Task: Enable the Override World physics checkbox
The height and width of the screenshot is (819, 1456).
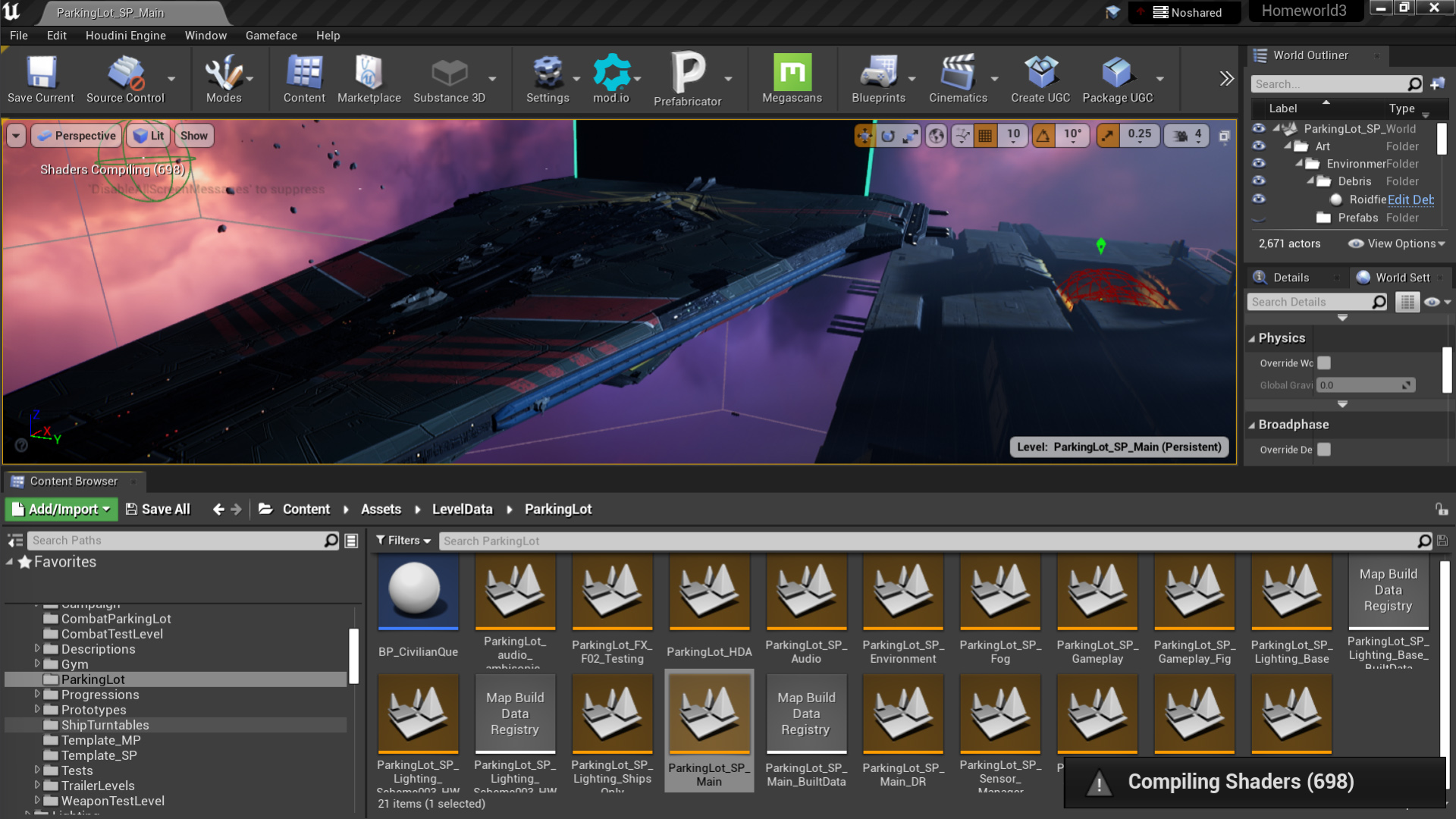Action: 1324,363
